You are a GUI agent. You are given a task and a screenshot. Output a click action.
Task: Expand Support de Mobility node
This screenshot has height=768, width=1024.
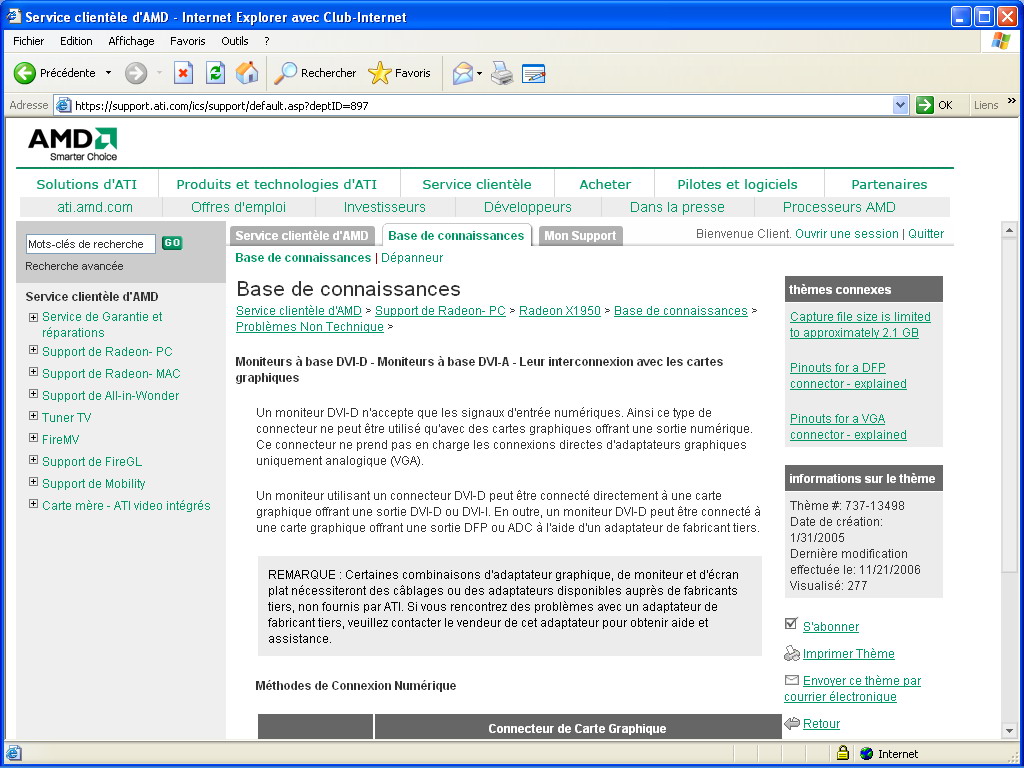click(x=33, y=482)
